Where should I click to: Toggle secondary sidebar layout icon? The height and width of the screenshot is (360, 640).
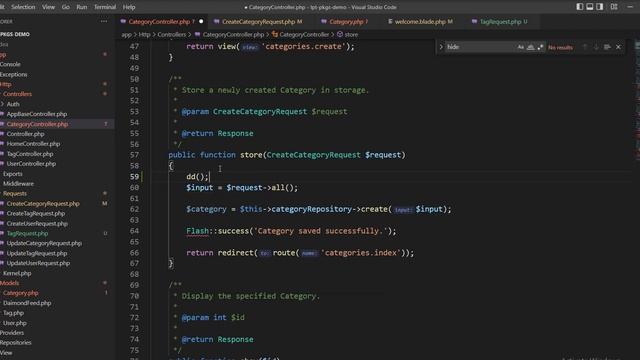click(600, 7)
